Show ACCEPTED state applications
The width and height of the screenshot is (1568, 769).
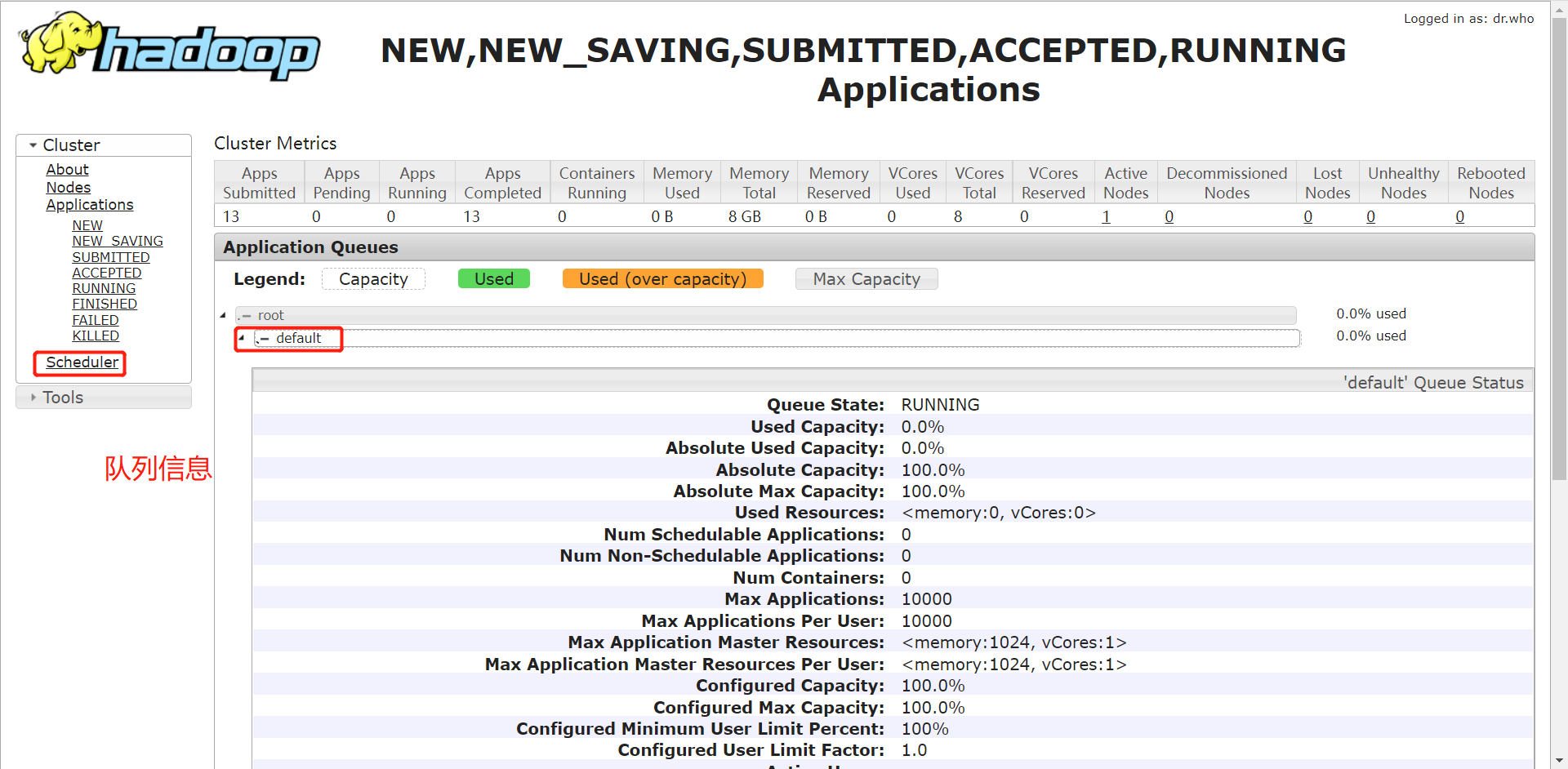107,273
